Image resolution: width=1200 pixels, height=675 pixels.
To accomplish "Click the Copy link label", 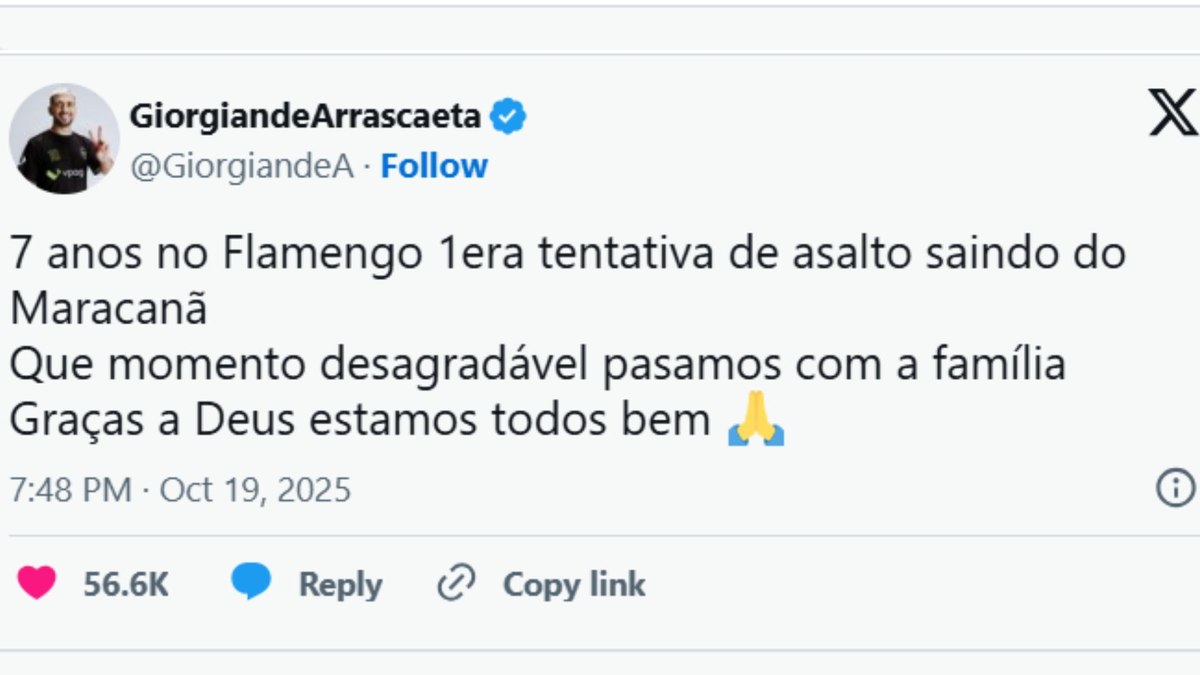I will (x=573, y=585).
